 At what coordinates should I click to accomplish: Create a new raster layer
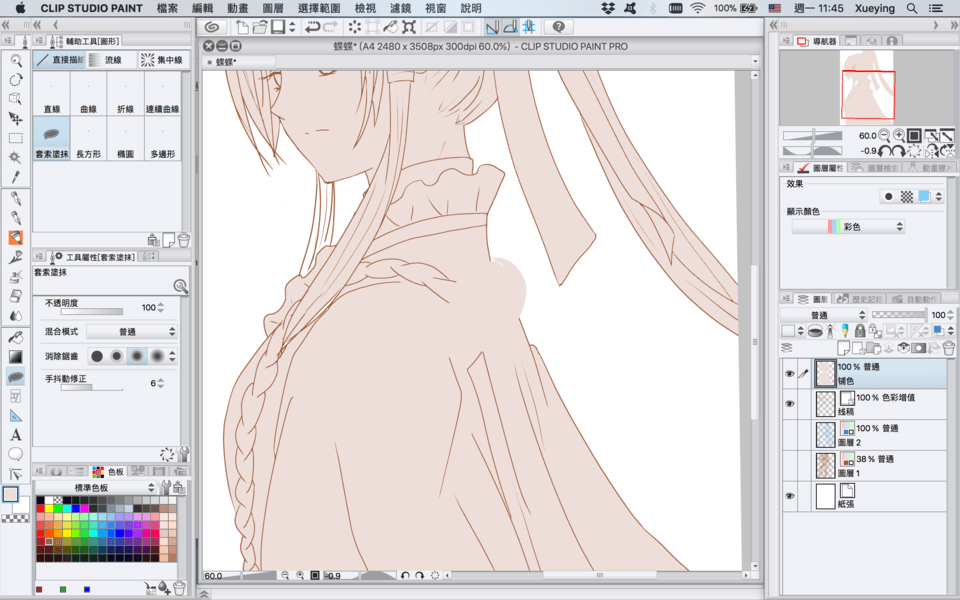point(843,348)
